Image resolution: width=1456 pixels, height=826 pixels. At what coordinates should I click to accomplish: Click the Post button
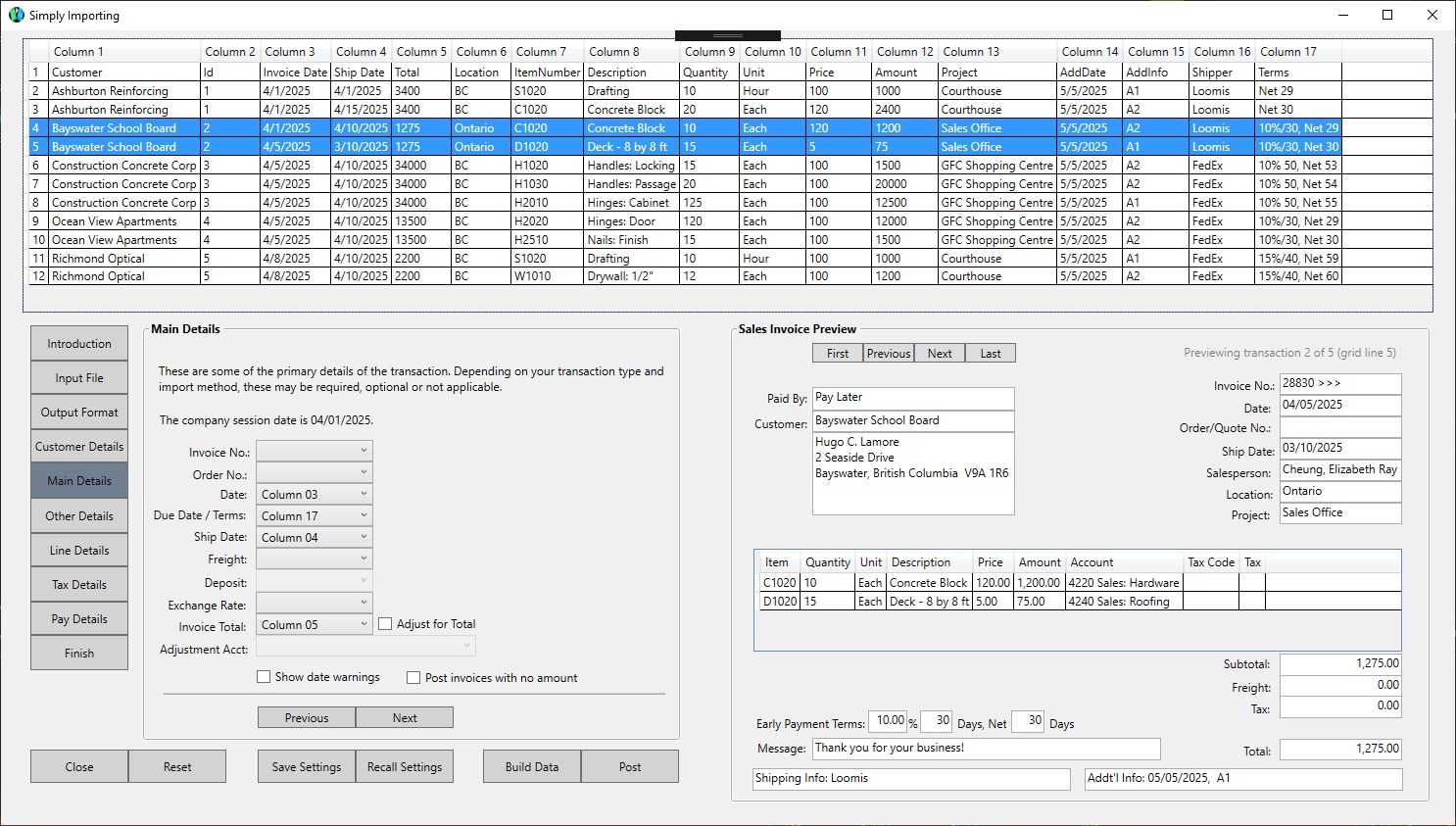click(x=630, y=767)
